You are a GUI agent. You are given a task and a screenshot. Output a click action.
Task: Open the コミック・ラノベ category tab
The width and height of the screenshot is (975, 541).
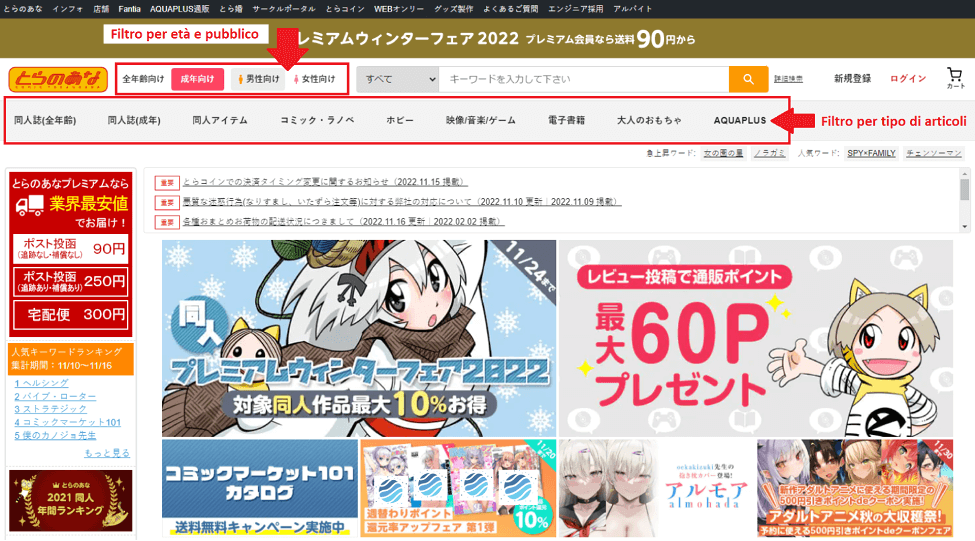tap(317, 120)
